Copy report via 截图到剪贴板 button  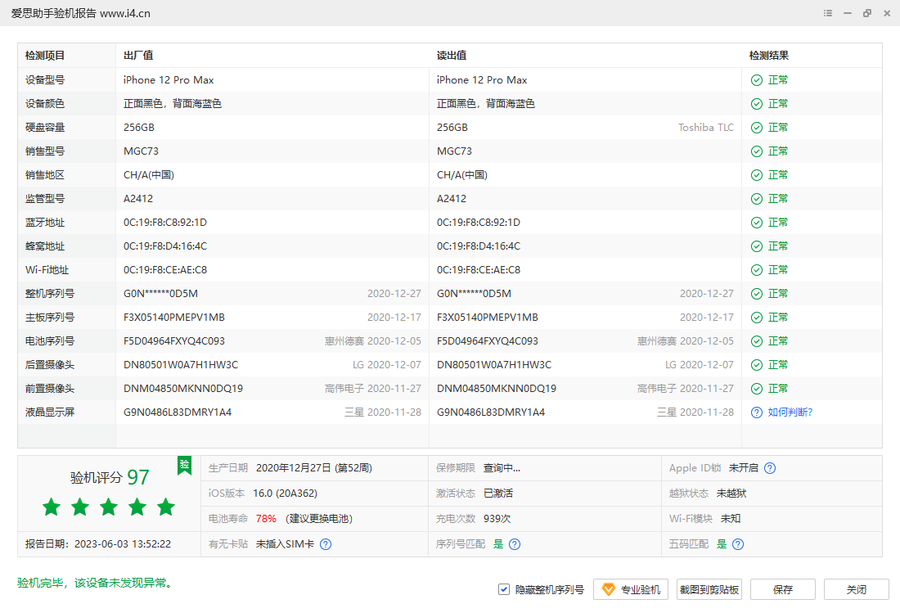coord(710,590)
